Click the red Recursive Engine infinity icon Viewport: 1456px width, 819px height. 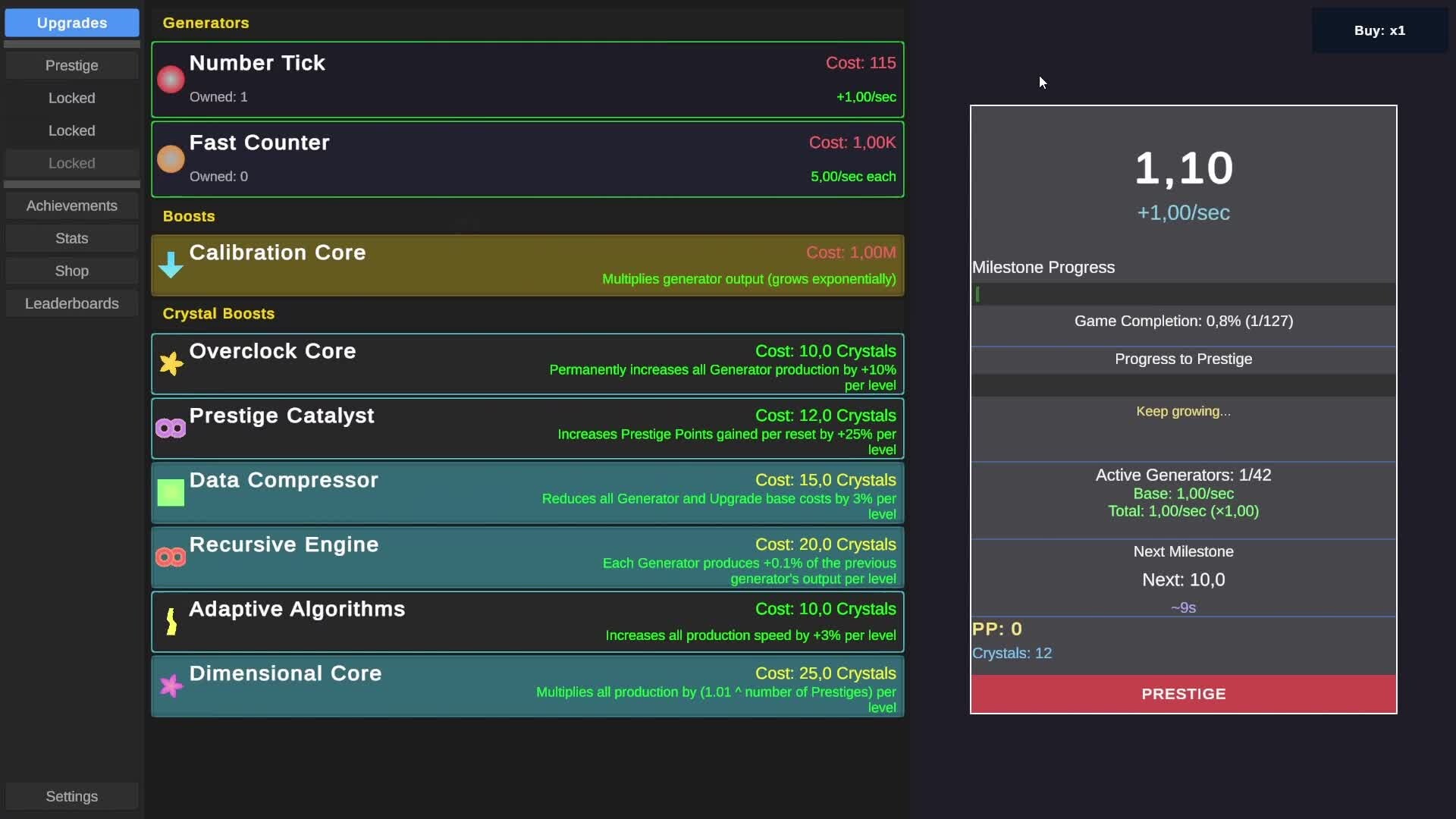point(171,557)
